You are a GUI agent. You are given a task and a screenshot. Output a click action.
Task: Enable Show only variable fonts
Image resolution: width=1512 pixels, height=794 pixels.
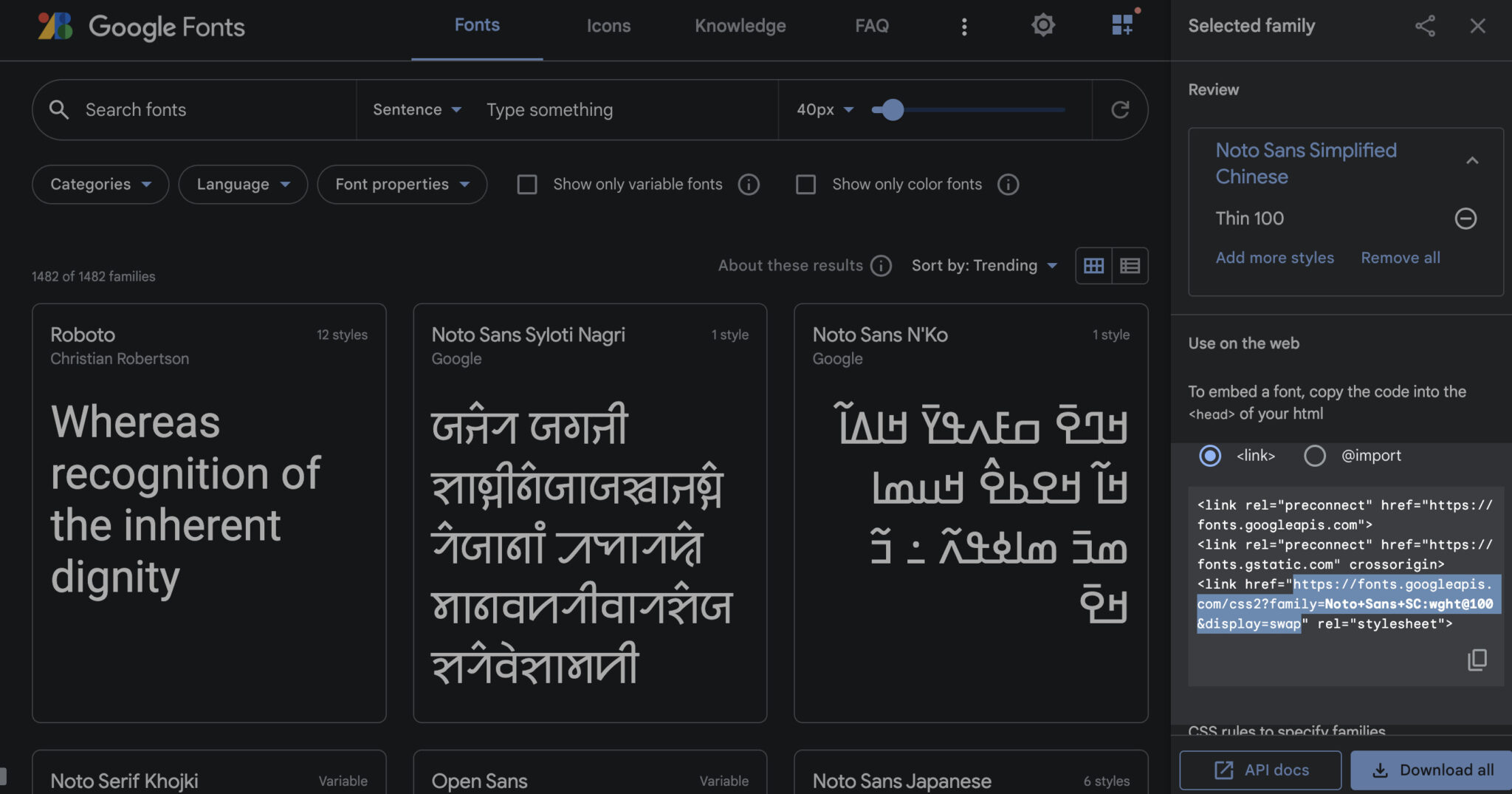tap(527, 185)
